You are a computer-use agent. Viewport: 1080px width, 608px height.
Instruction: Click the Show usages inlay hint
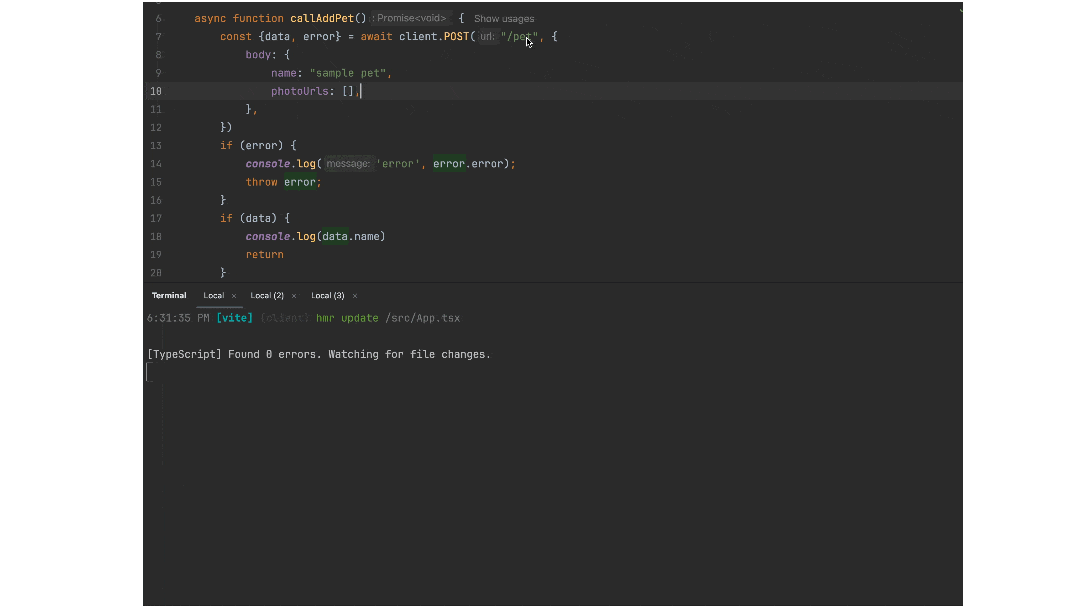click(503, 18)
